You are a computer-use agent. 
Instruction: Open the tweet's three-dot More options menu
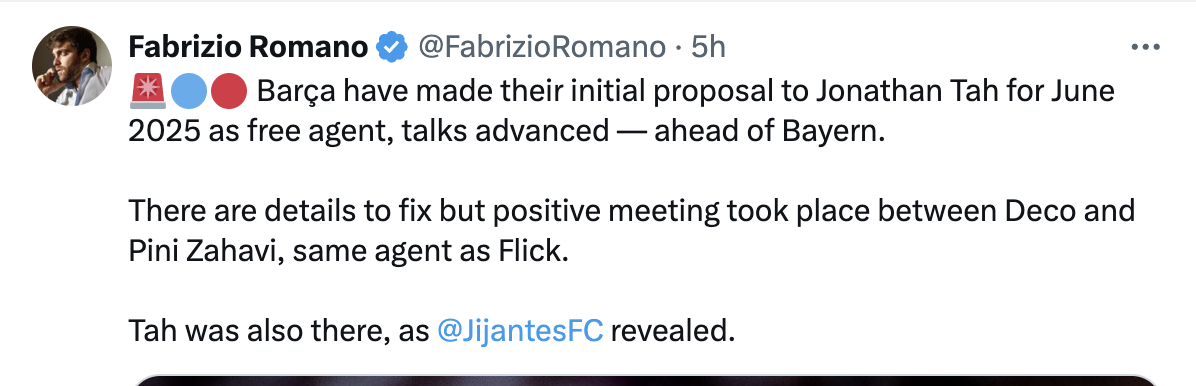pos(1145,47)
